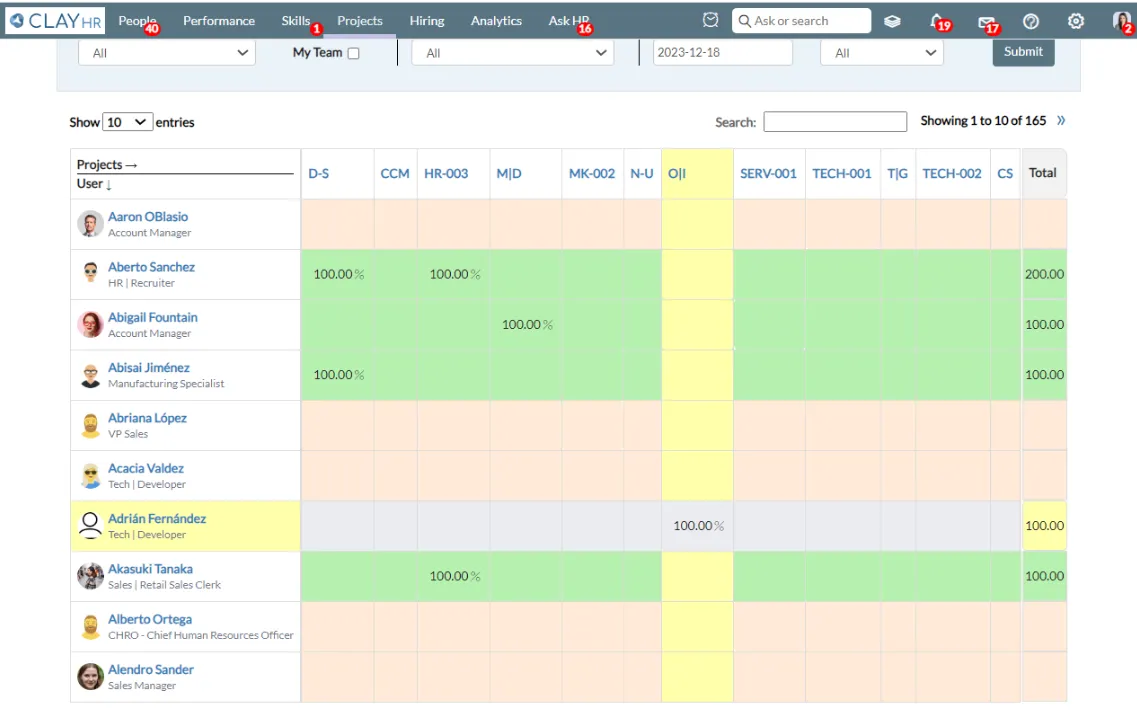Click Adrián Fernández's 100.00% O|I allocation
The width and height of the screenshot is (1137, 710).
click(x=698, y=526)
